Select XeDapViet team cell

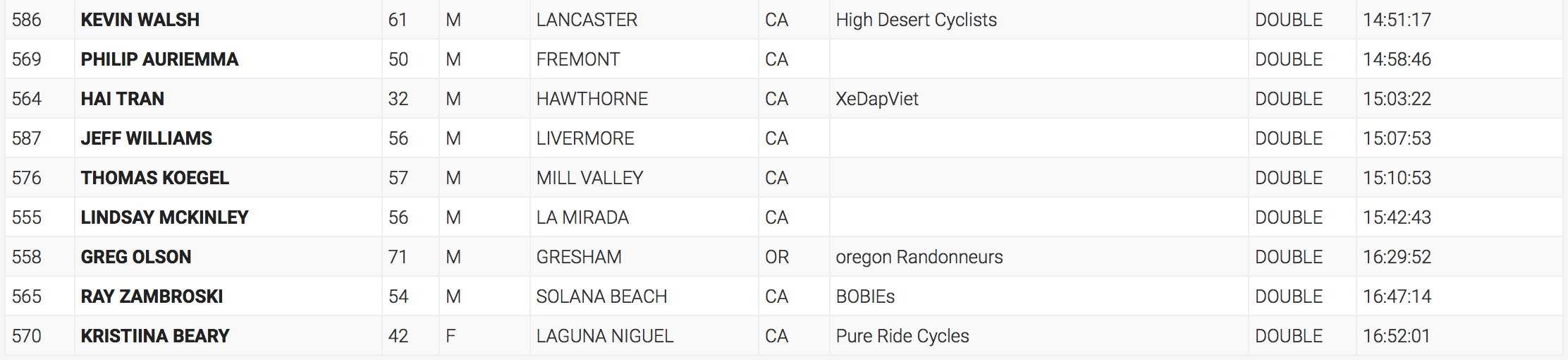tap(876, 99)
